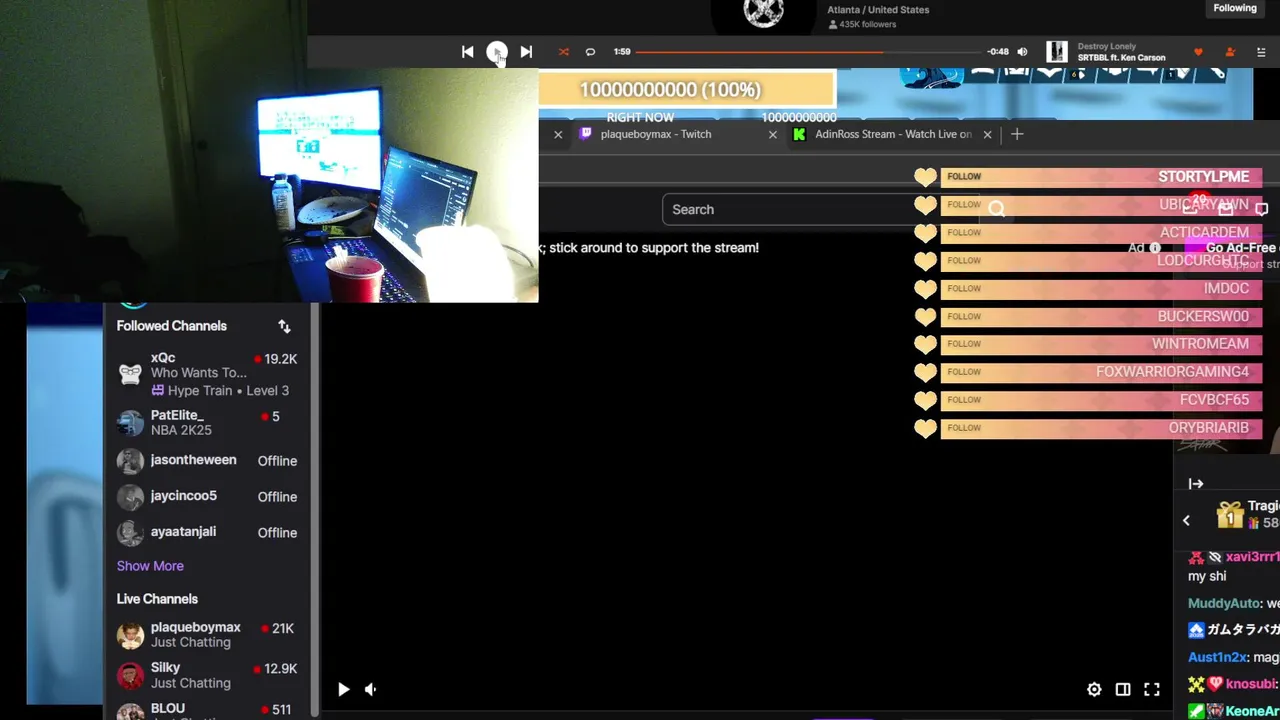This screenshot has height=720, width=1280.
Task: Click the 10000000000 (100%) goal bar
Action: tap(686, 90)
